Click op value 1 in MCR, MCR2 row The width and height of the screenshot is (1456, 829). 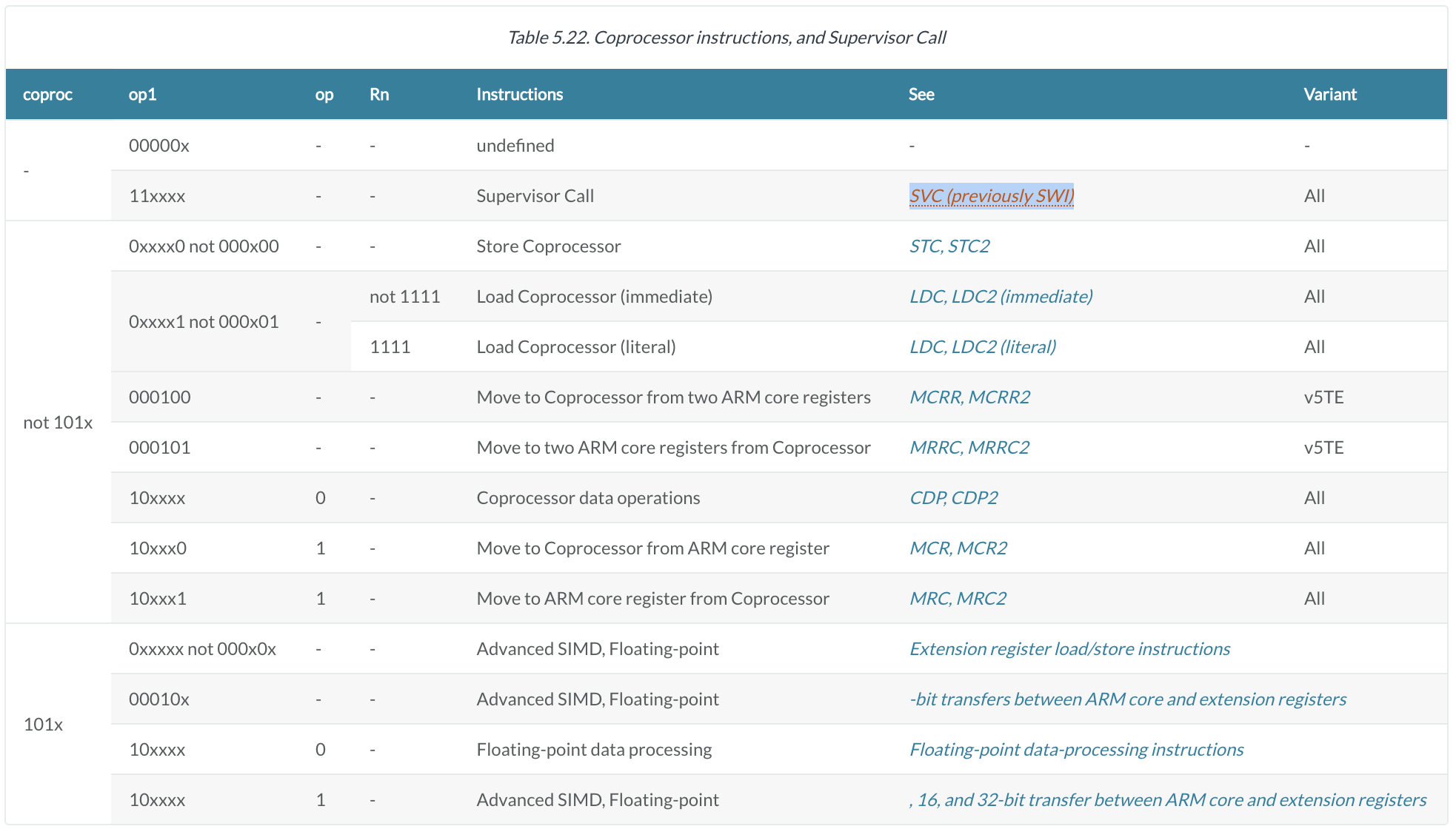(x=321, y=548)
